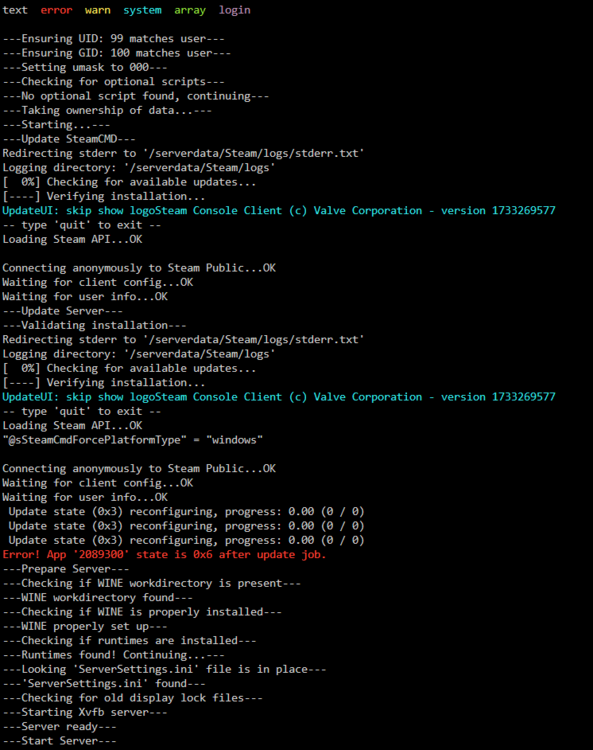Click the 'Setting umask to 000' line

click(x=85, y=67)
